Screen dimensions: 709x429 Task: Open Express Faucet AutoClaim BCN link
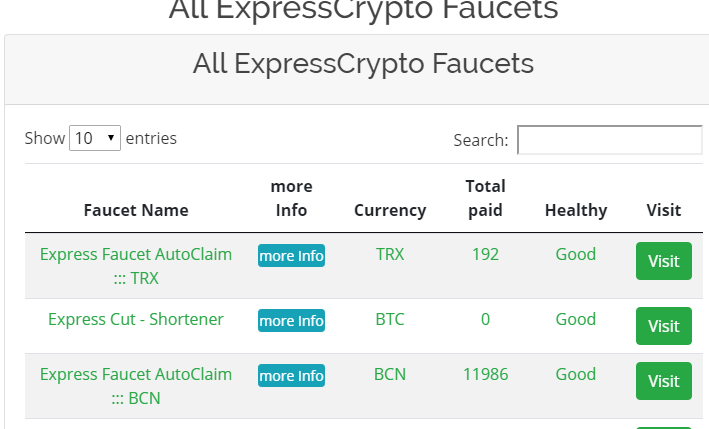136,386
